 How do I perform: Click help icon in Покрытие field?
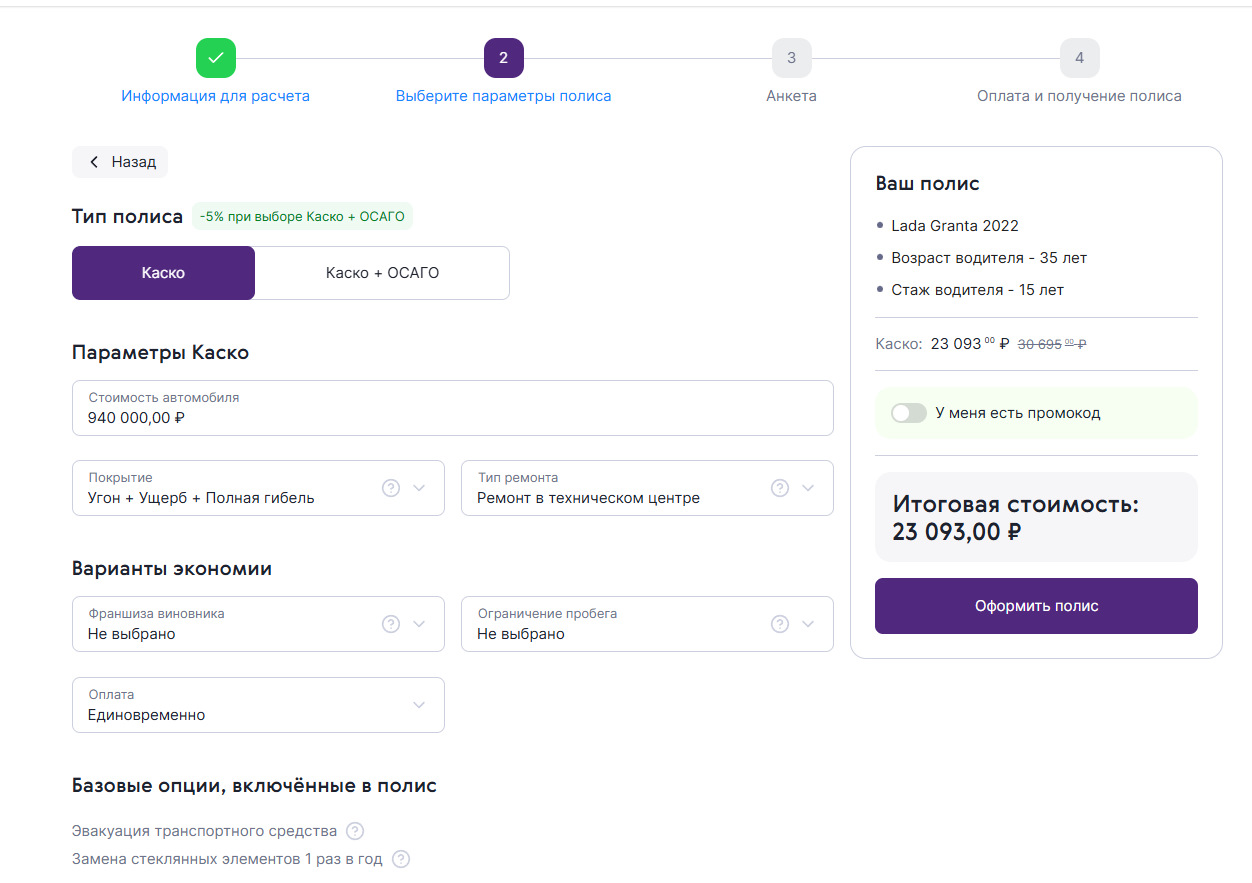pyautogui.click(x=391, y=488)
